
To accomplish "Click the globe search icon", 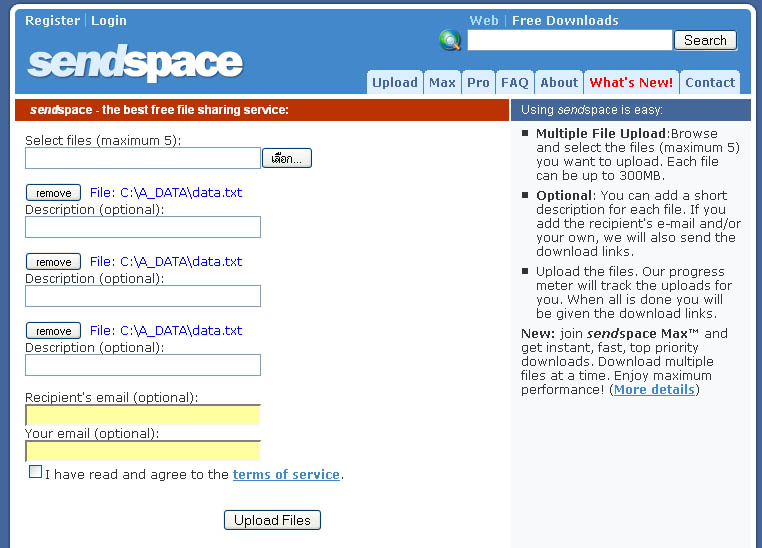I will tap(450, 40).
